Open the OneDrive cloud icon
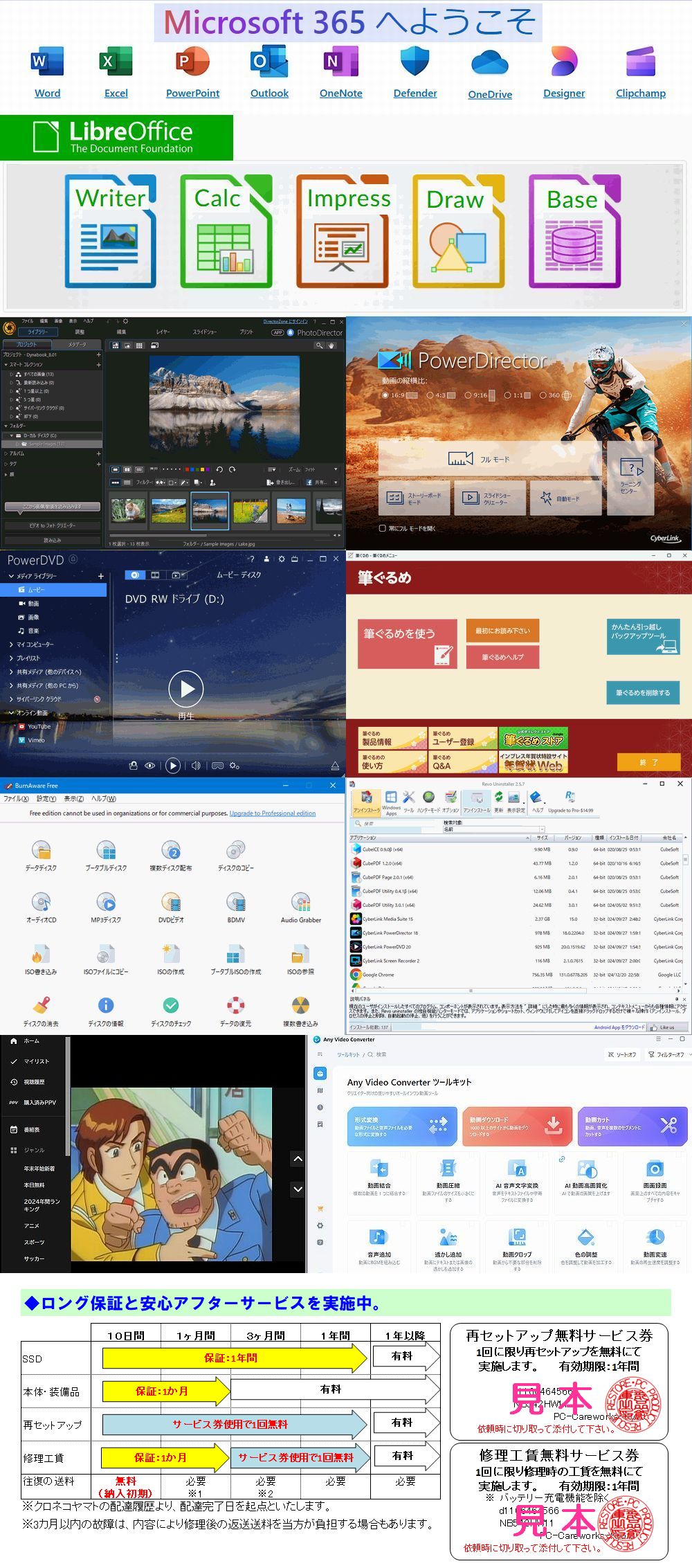Viewport: 692px width, 1568px height. click(489, 64)
